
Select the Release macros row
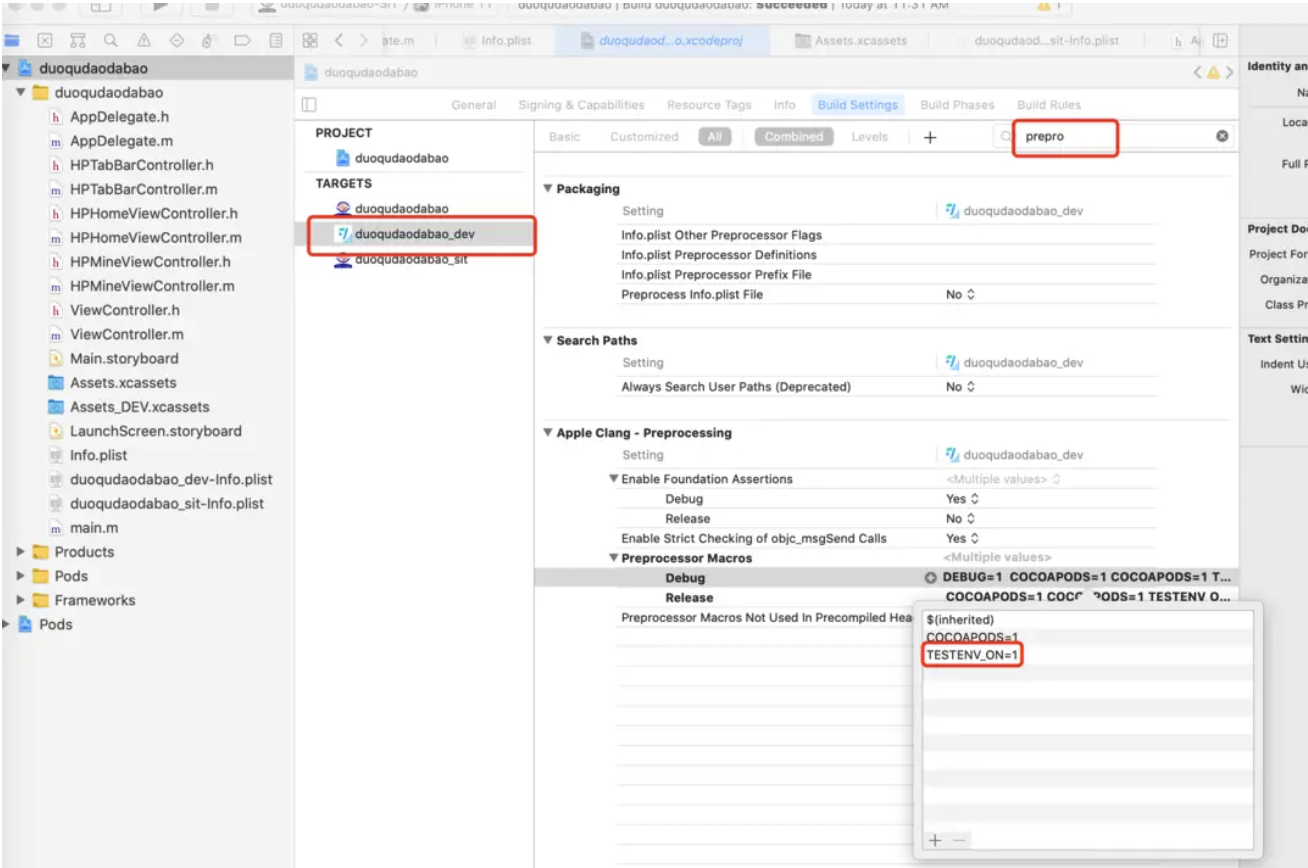(x=885, y=598)
